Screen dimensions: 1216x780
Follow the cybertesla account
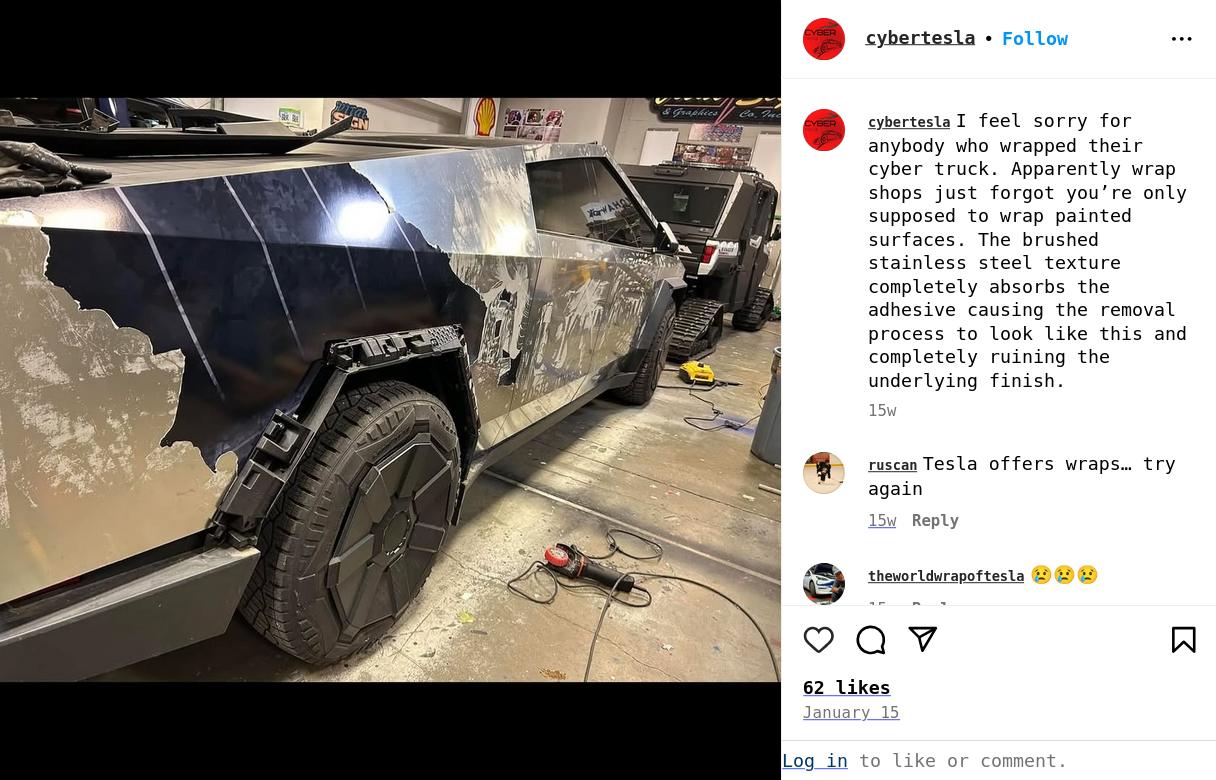(1035, 38)
